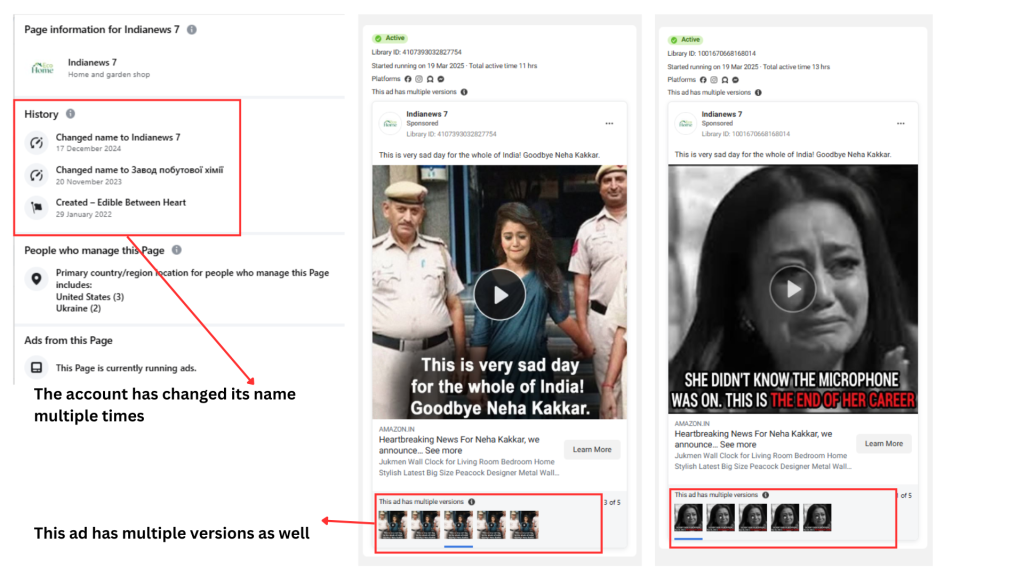Click the Home and garden shop category text
Image resolution: width=1024 pixels, height=576 pixels.
(x=109, y=74)
